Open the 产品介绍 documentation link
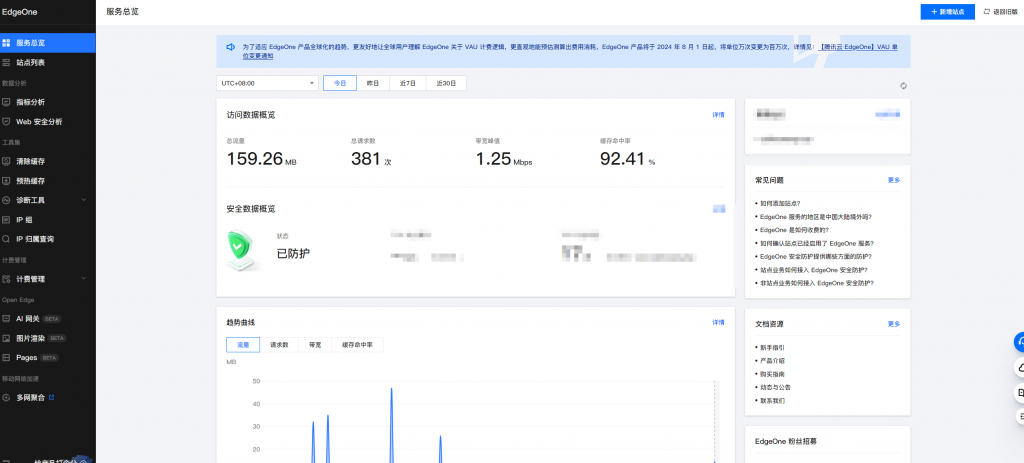Screen dimensions: 1024x463 pyautogui.click(x=773, y=361)
